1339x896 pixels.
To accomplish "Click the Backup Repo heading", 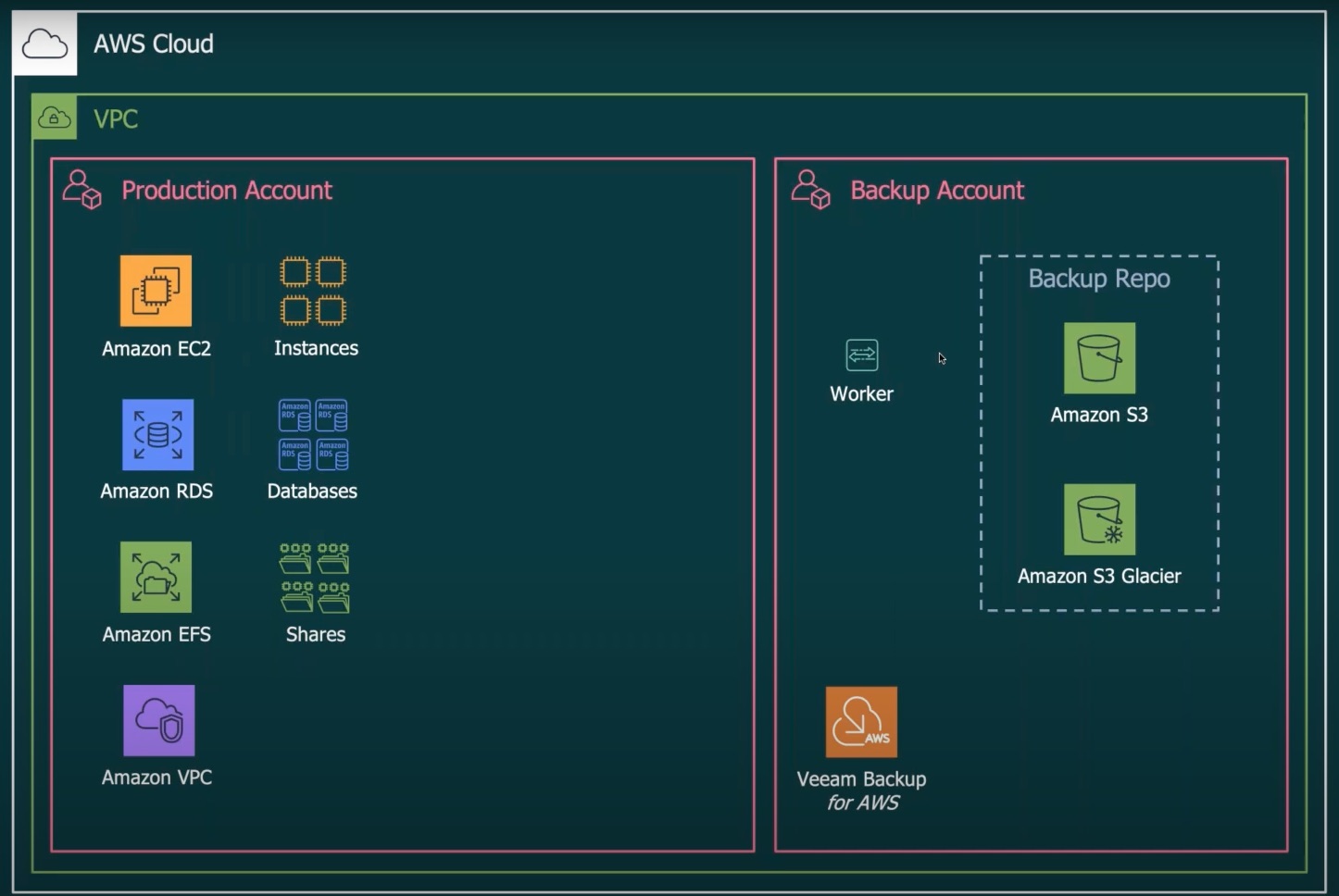I will tap(1099, 279).
